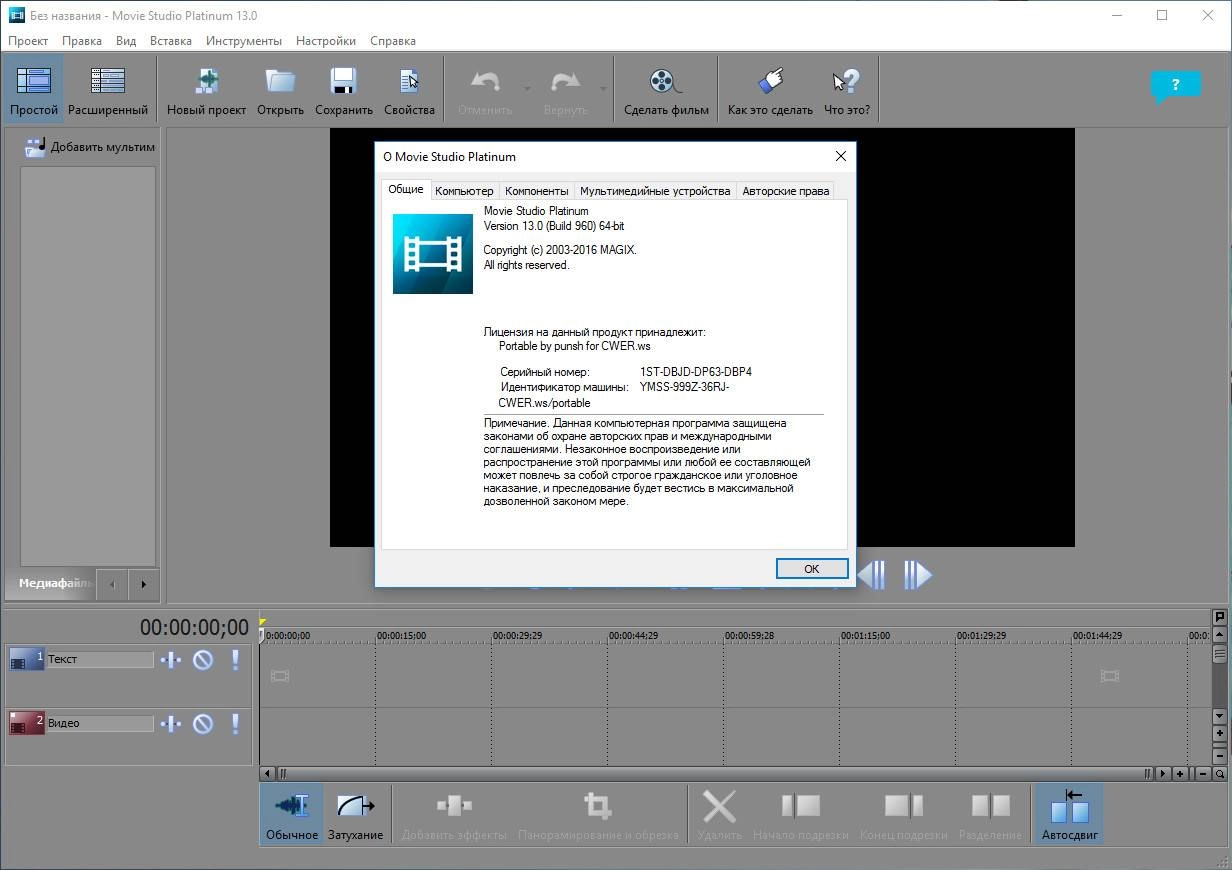Click the Version 13.0 (Build 960) text

[554, 226]
